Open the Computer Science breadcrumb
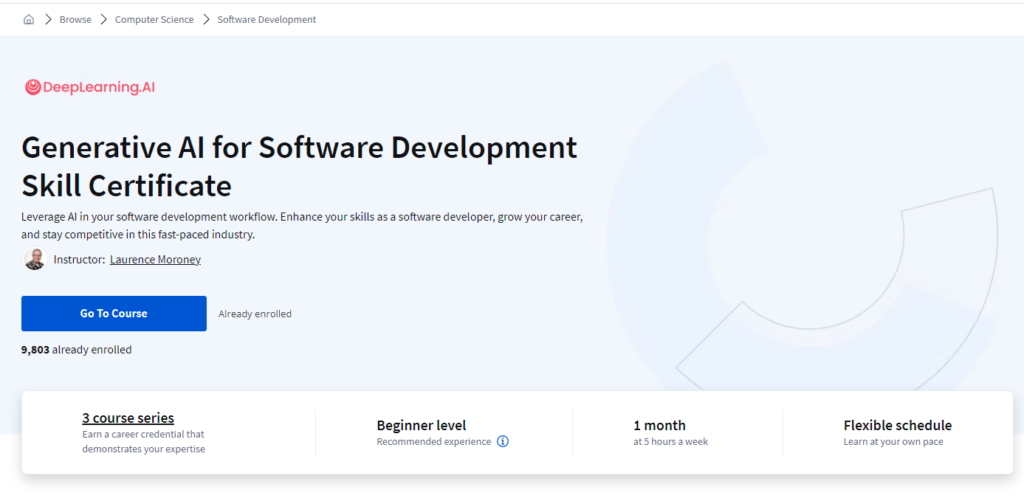This screenshot has height=501, width=1024. (154, 19)
